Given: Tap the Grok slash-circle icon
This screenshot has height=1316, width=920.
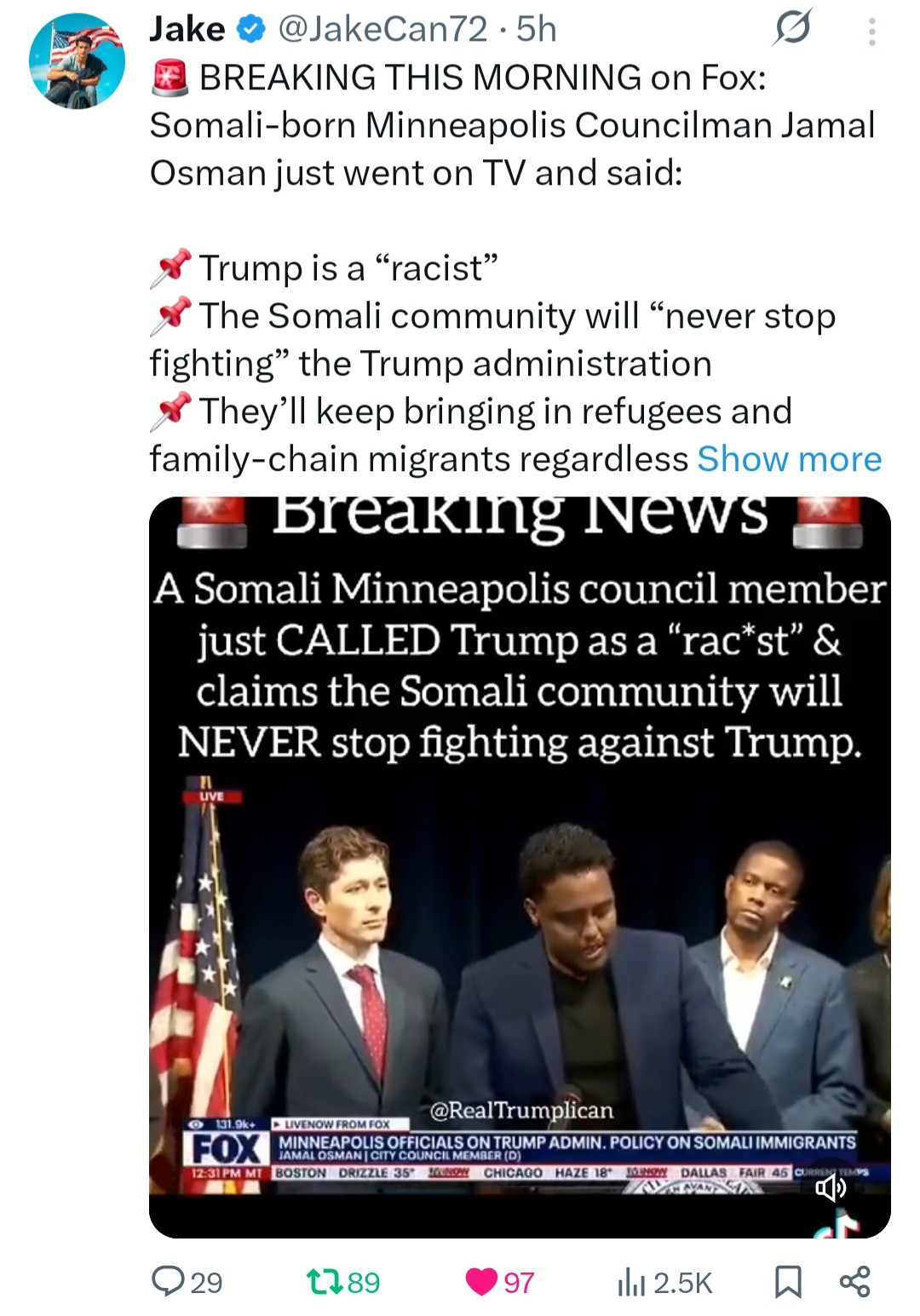Looking at the screenshot, I should coord(792,31).
